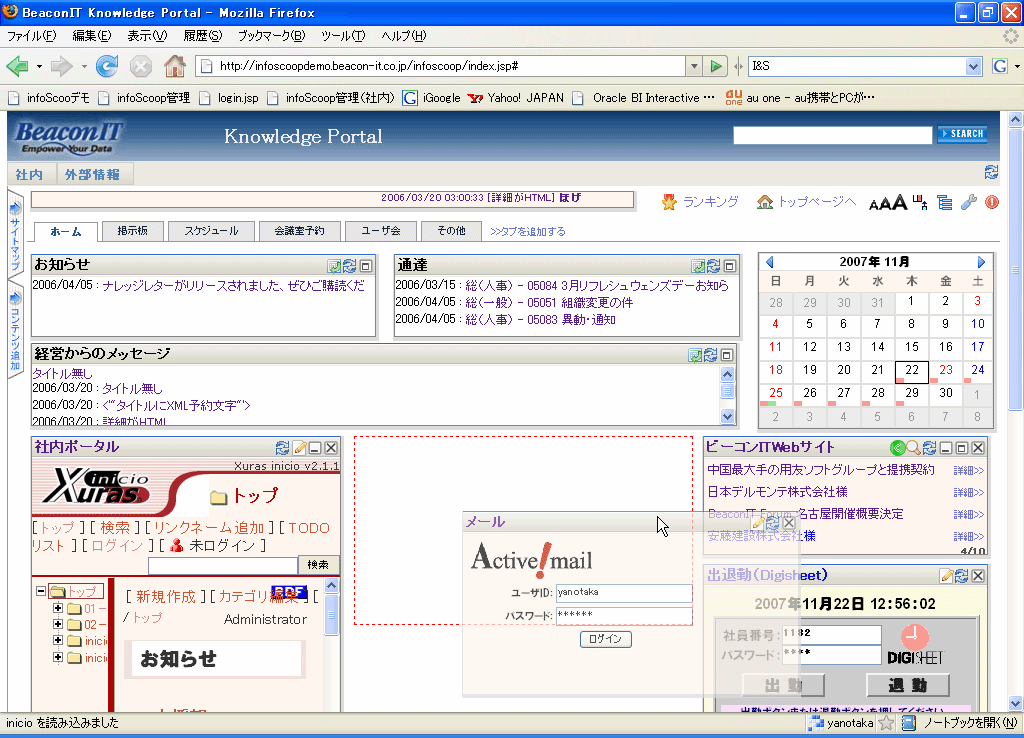Click the house icon for トップページへ
Viewport: 1024px width, 738px height.
(x=765, y=202)
